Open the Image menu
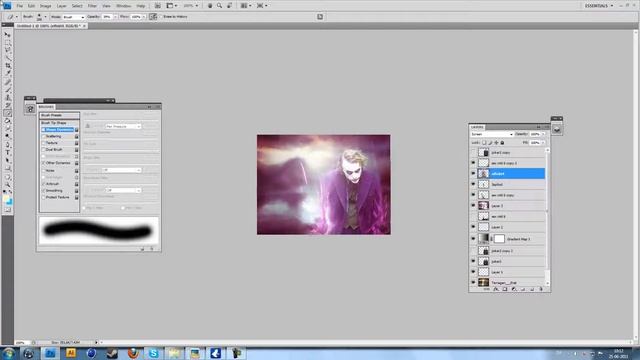This screenshot has height=360, width=640. tap(45, 6)
